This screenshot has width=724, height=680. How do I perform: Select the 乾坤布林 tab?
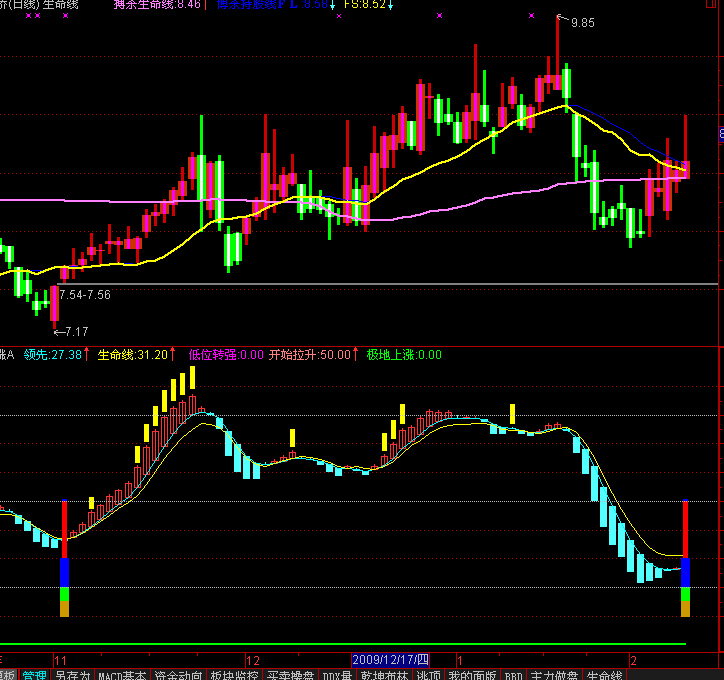(x=385, y=675)
